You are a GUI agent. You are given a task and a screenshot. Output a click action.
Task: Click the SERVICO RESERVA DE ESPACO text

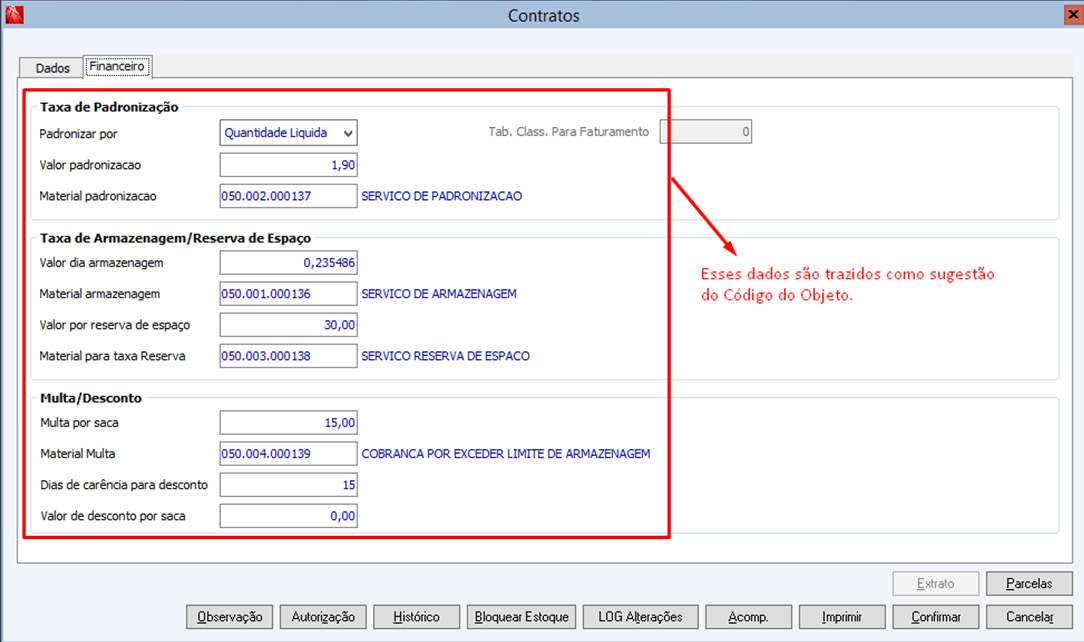[446, 356]
